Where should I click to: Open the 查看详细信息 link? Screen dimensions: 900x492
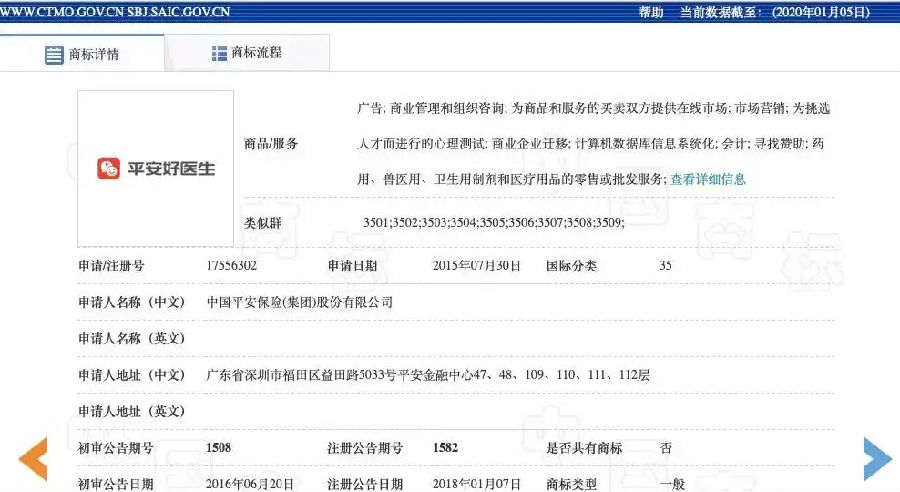click(x=708, y=179)
